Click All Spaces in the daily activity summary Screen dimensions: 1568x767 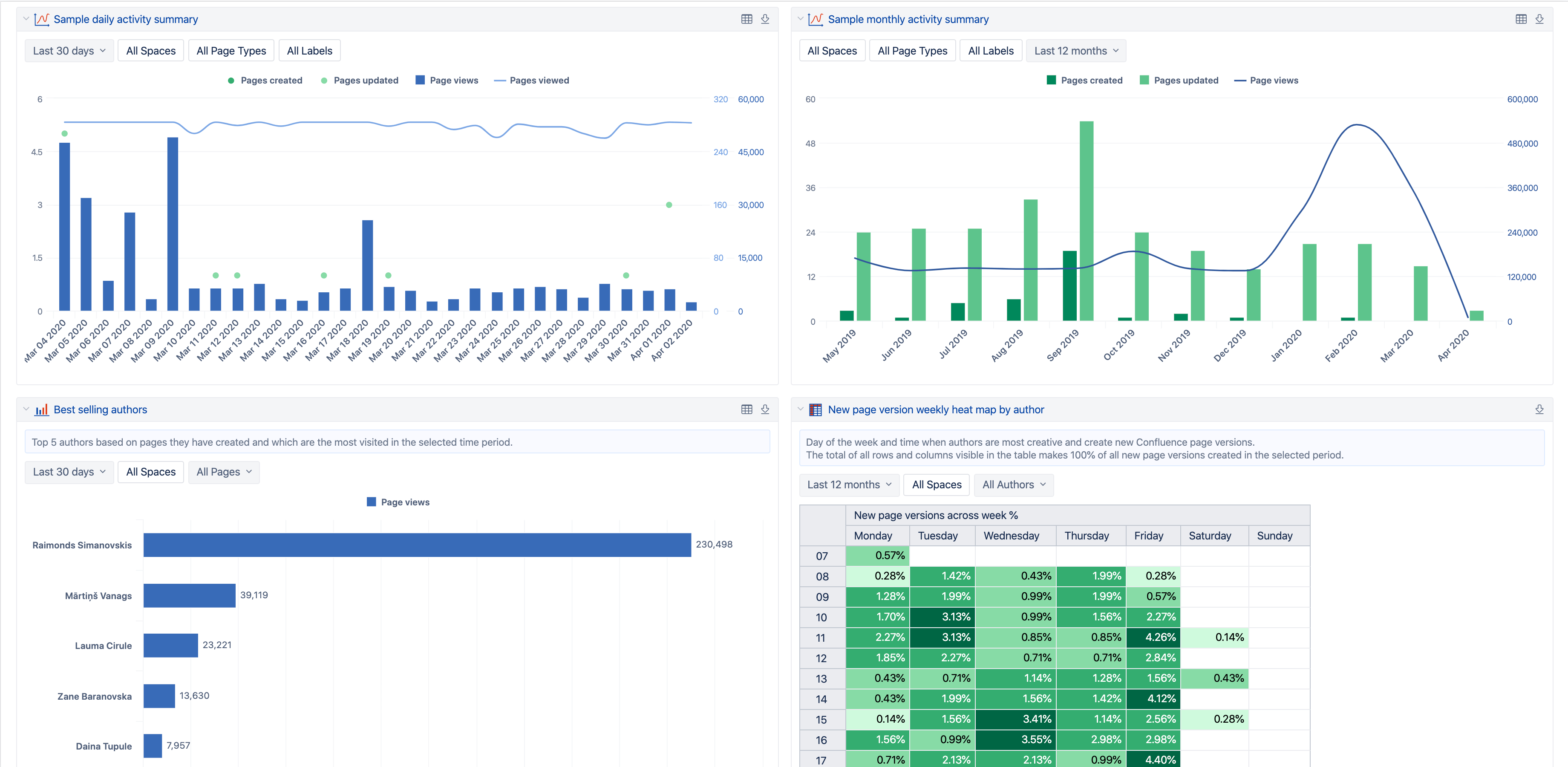151,51
